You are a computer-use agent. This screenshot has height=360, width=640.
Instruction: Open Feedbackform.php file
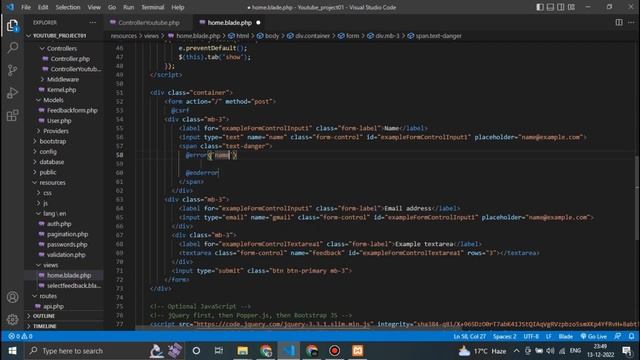click(72, 110)
